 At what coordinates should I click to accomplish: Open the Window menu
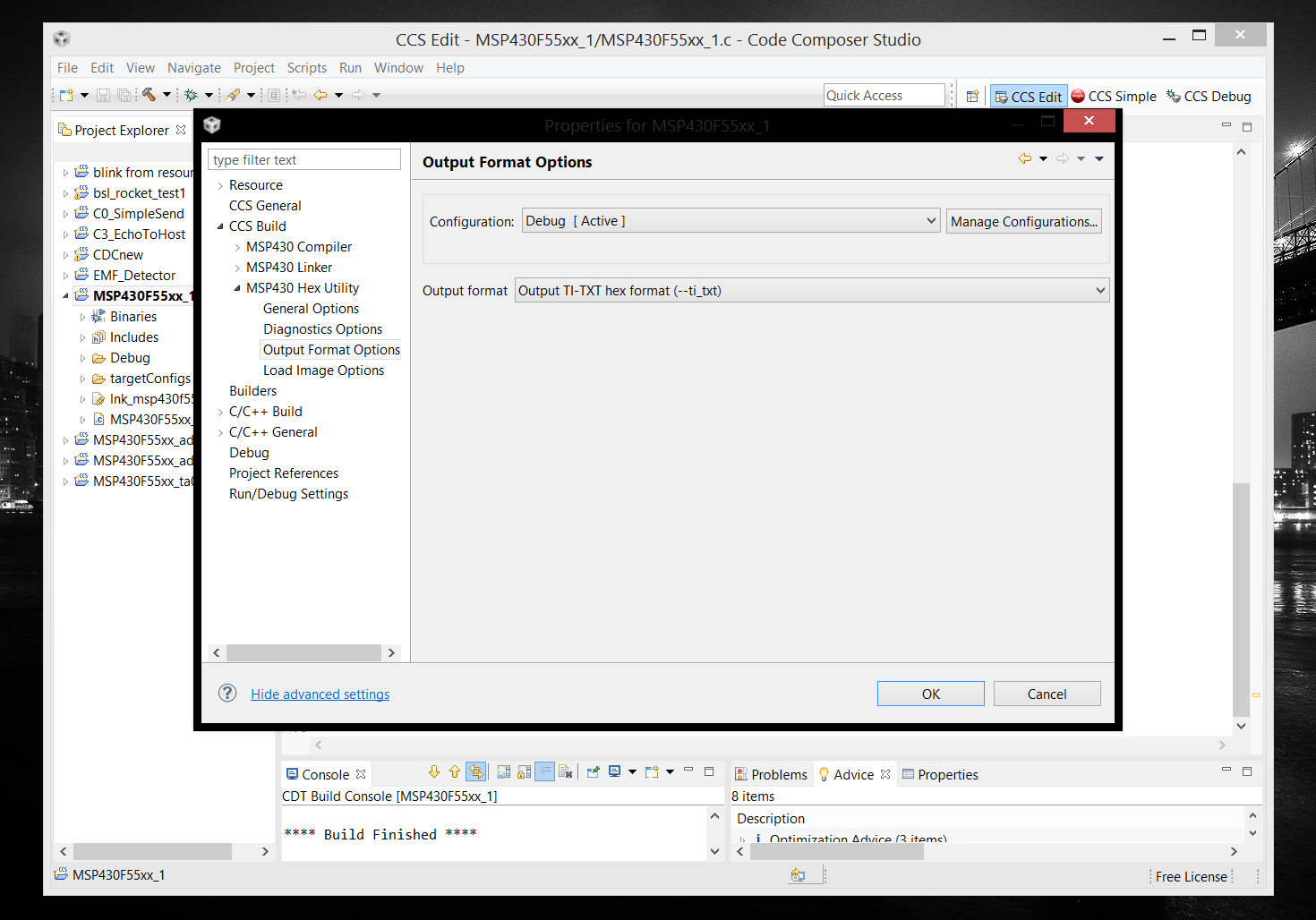point(398,68)
